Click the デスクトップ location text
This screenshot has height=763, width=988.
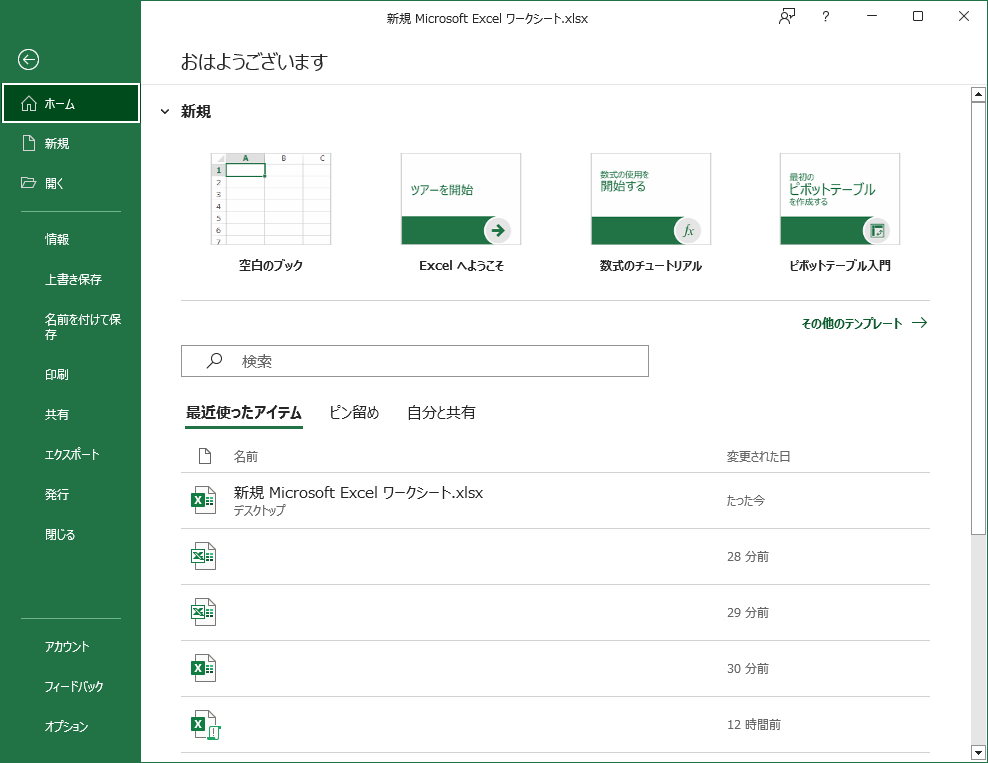pos(259,510)
